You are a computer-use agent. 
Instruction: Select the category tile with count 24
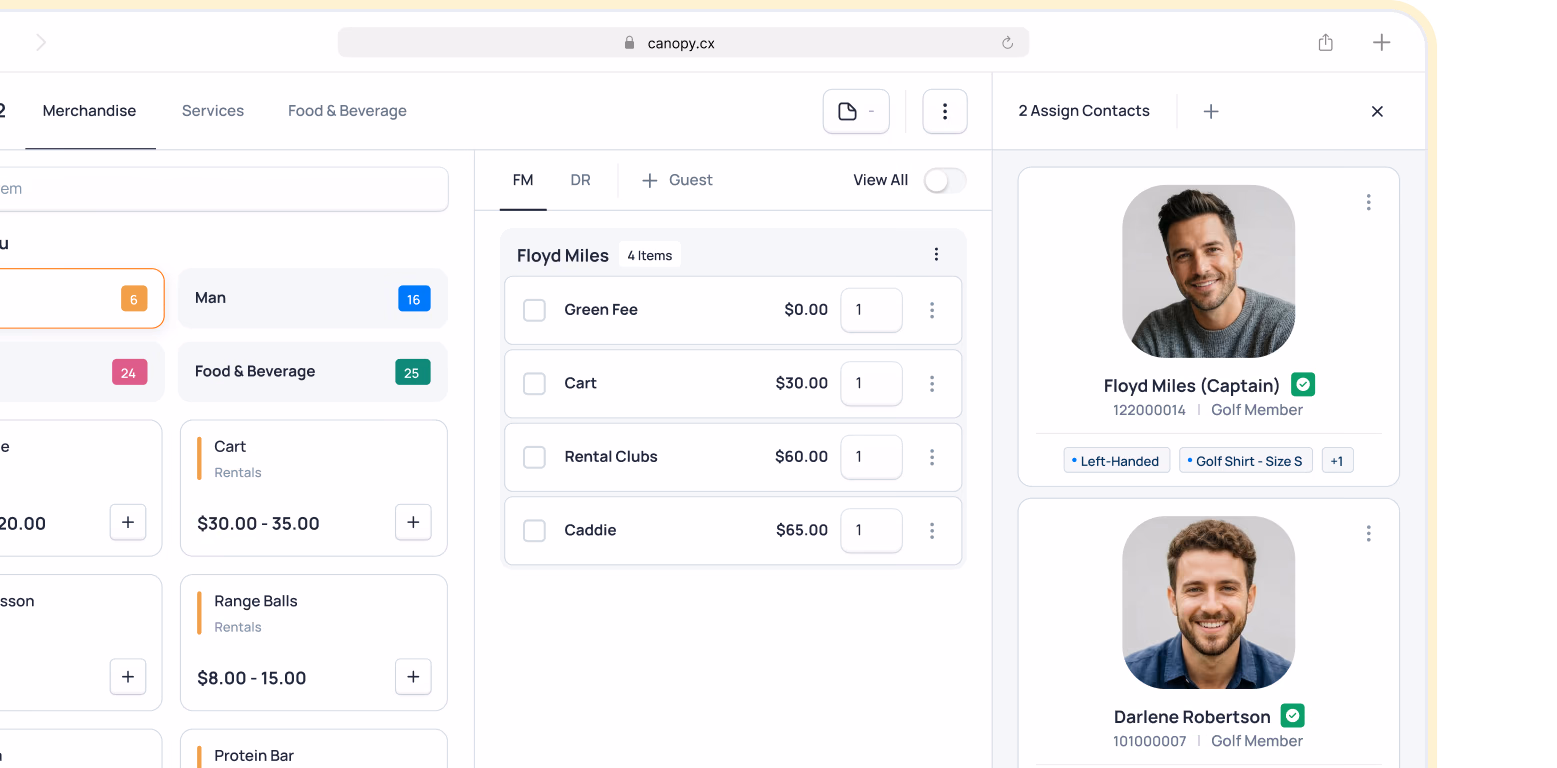pyautogui.click(x=82, y=372)
